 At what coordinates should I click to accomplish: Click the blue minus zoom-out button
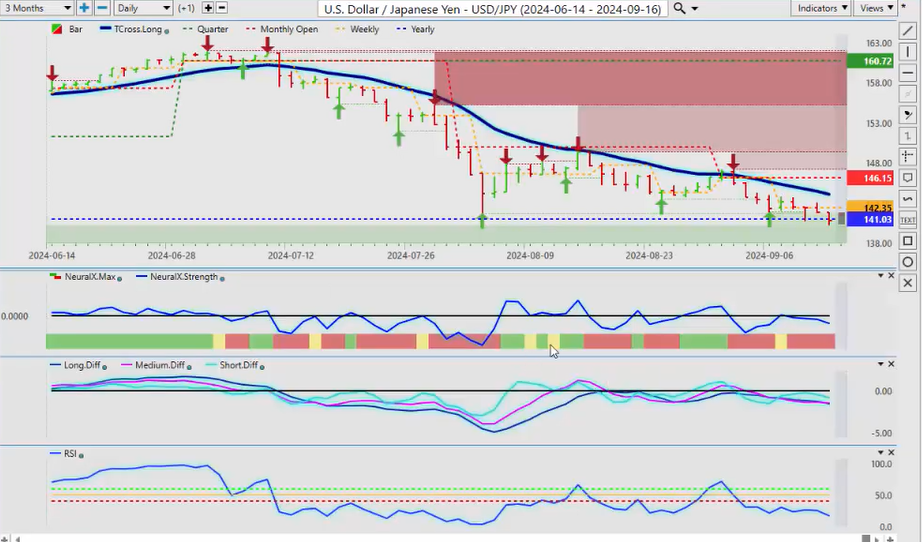[x=102, y=8]
